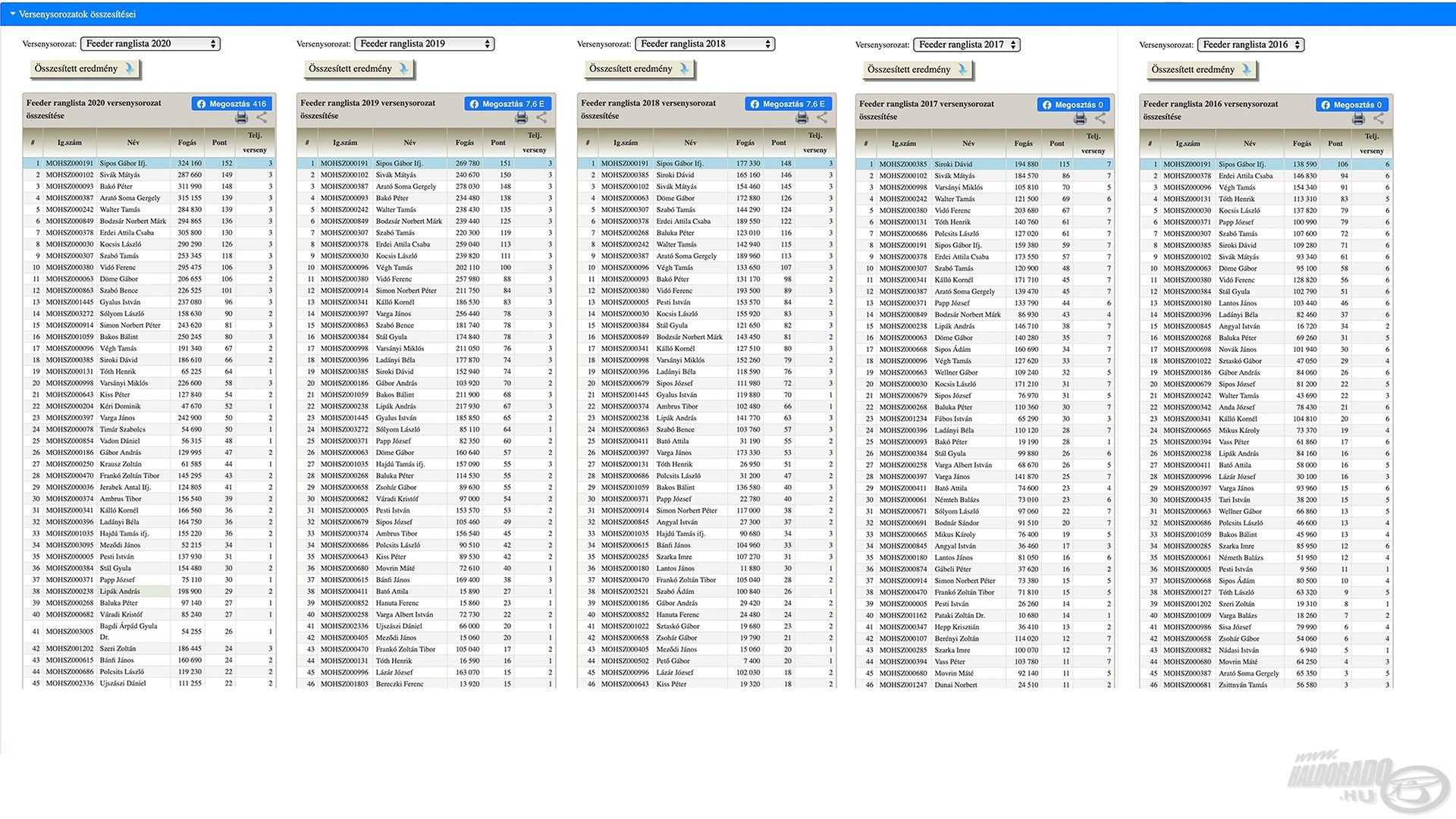Click Összesített eredmény button under 2020 series
The height and width of the screenshot is (819, 1456).
click(x=85, y=69)
